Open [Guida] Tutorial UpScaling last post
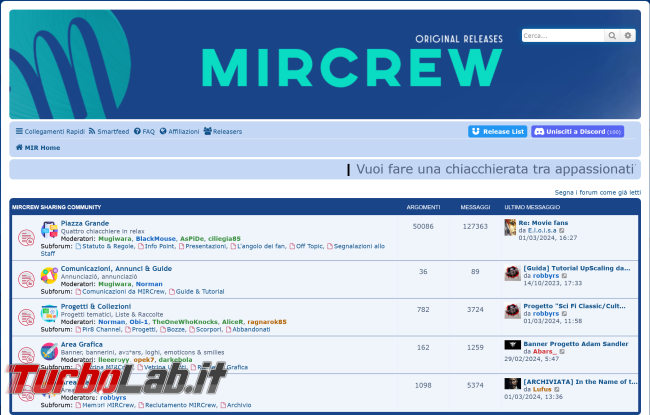This screenshot has width=650, height=415. (577, 268)
